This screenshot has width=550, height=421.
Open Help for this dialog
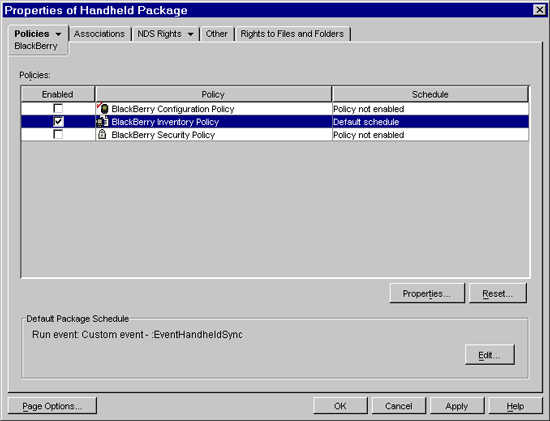pyautogui.click(x=516, y=406)
